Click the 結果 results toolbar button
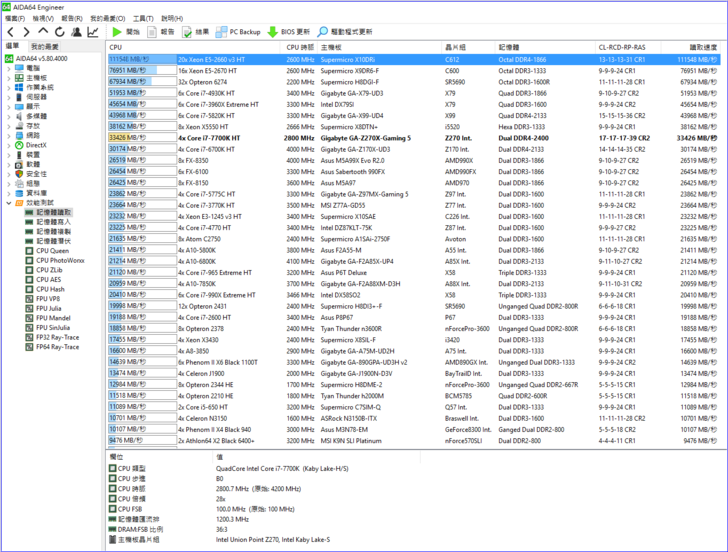Image resolution: width=728 pixels, height=552 pixels. (194, 32)
